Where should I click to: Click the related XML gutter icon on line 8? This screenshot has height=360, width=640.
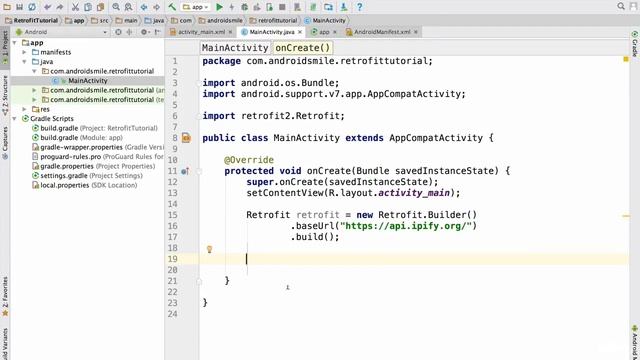(x=186, y=138)
